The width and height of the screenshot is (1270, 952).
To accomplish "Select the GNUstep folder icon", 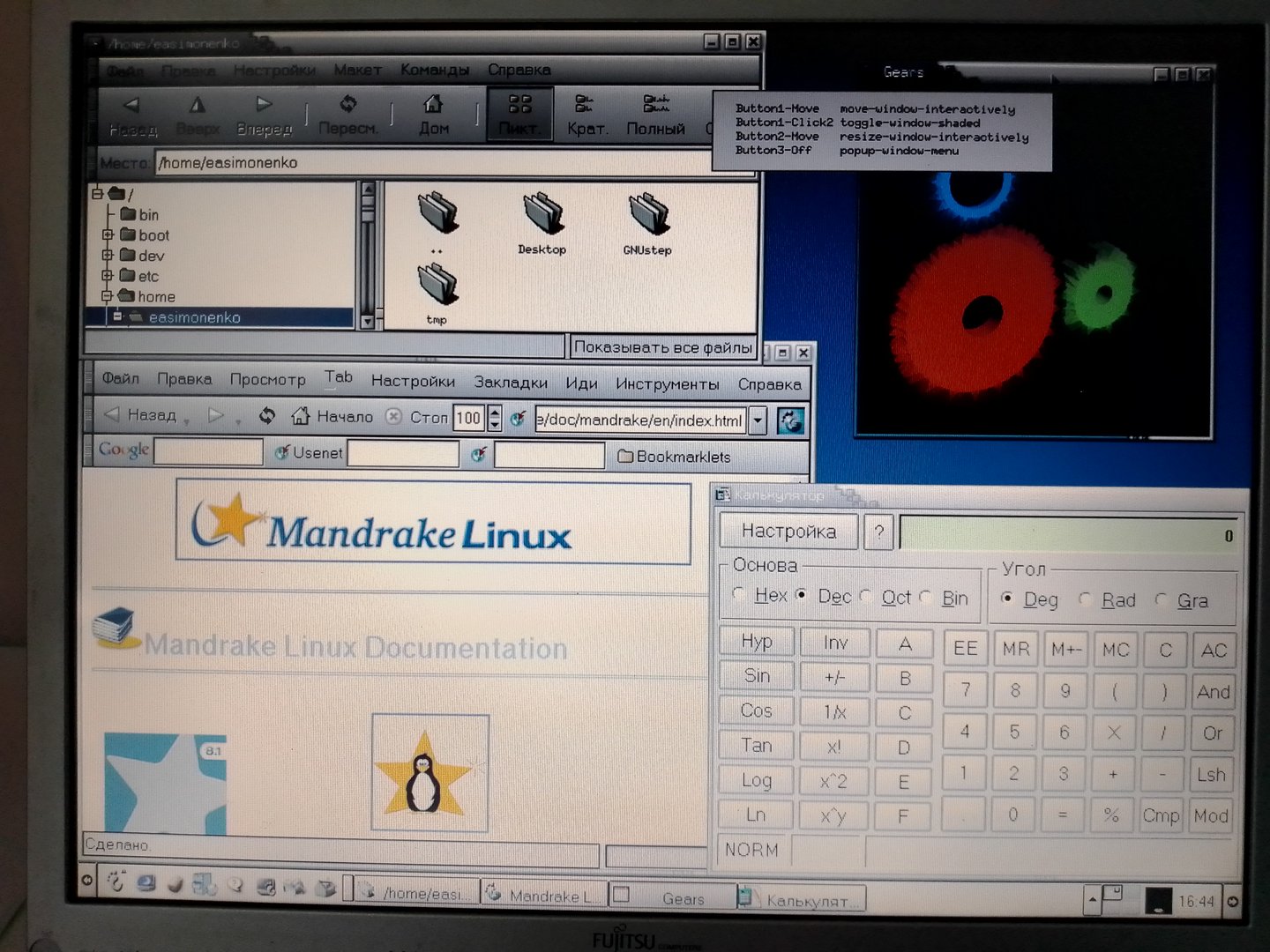I will pyautogui.click(x=649, y=214).
